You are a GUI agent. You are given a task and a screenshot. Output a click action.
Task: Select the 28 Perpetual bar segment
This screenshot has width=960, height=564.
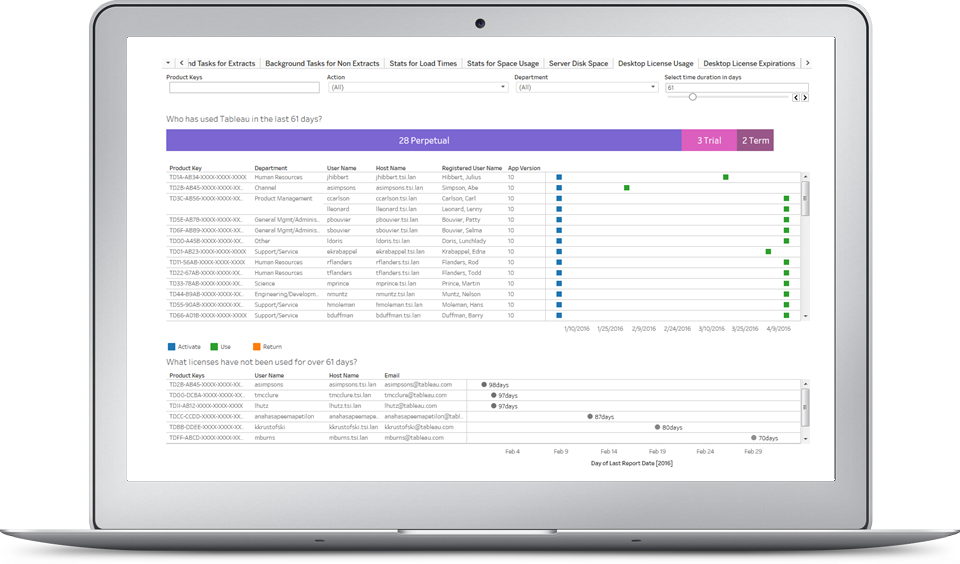pos(424,140)
